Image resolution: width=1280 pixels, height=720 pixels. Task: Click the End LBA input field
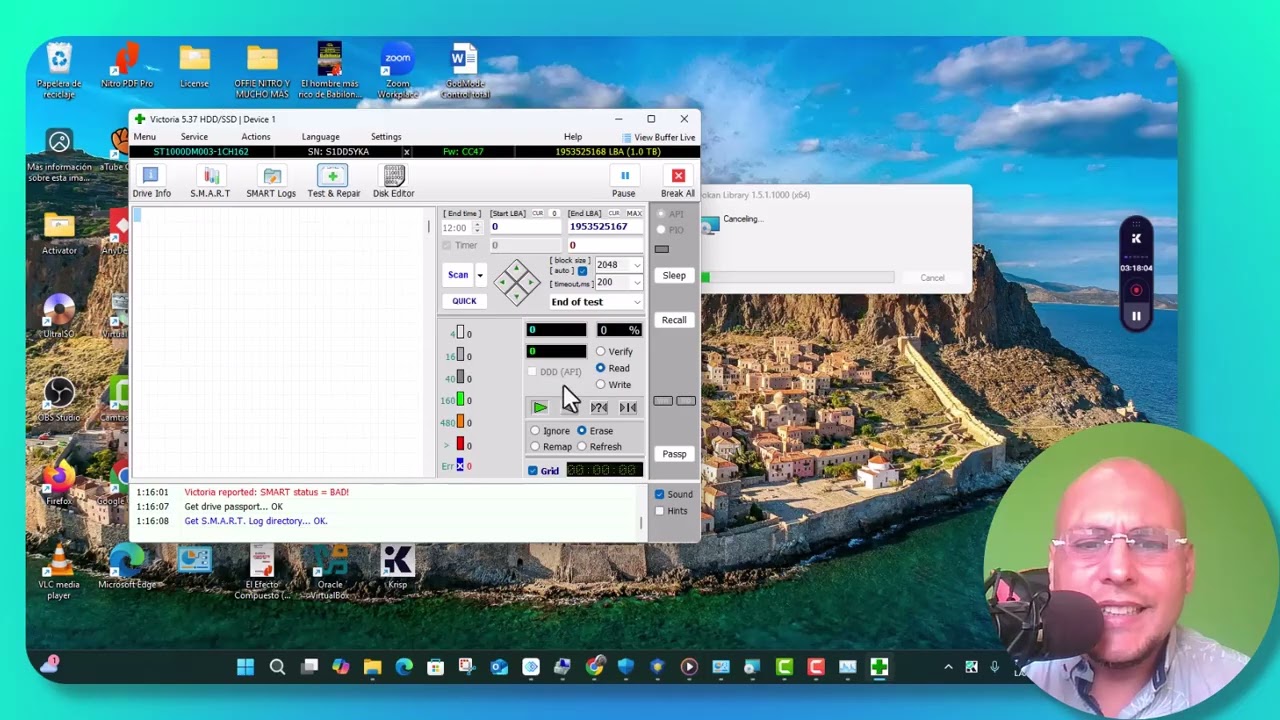pos(604,227)
